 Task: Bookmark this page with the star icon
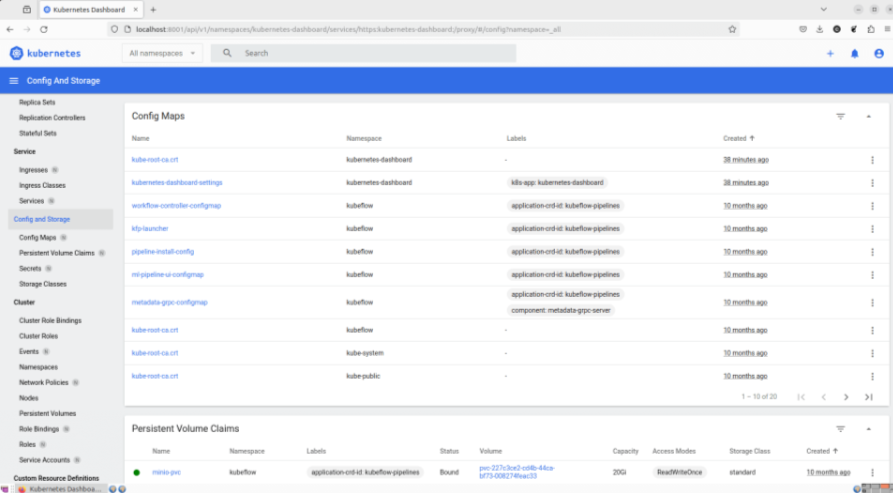[x=732, y=29]
